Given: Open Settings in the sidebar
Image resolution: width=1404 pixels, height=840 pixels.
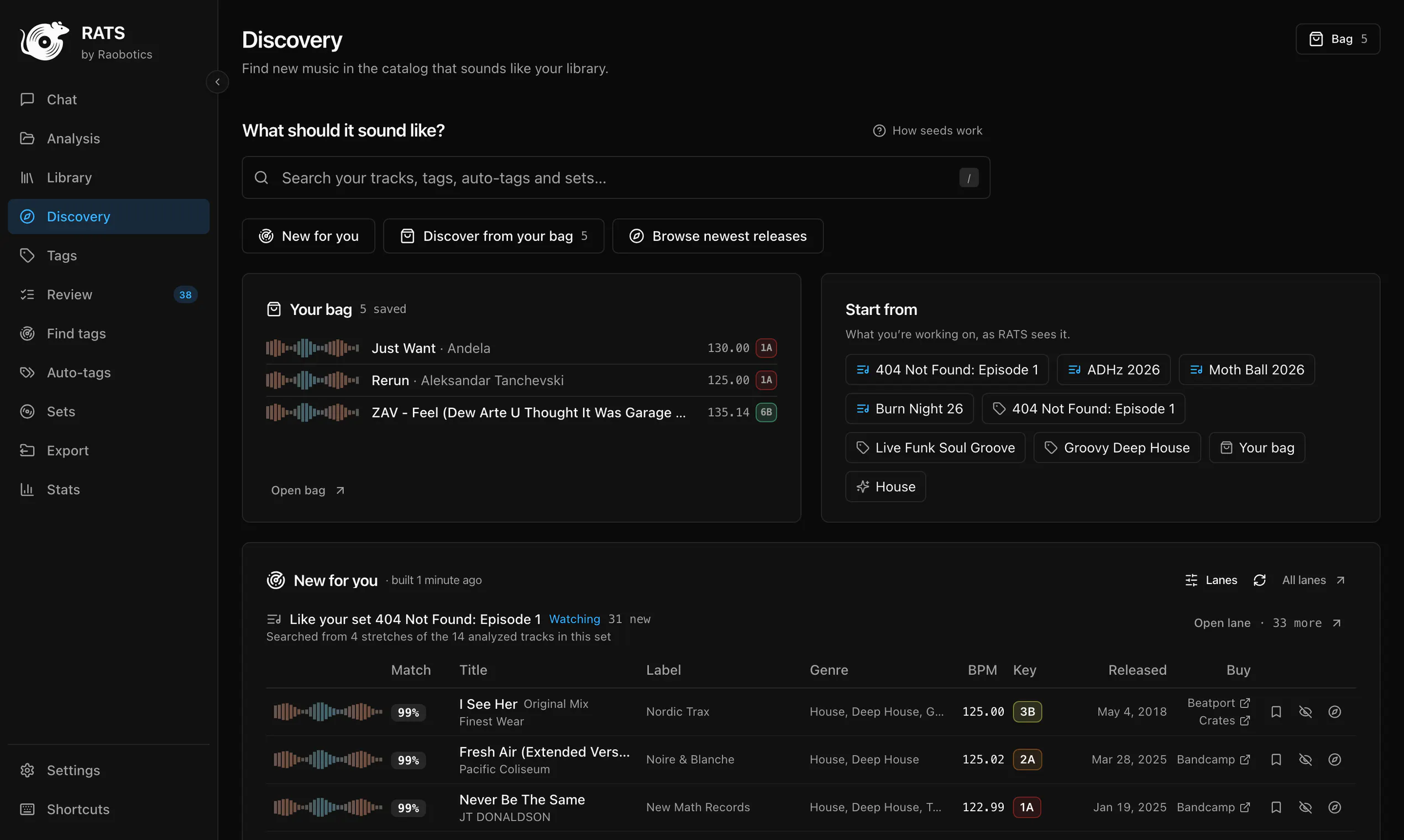Looking at the screenshot, I should pos(109,771).
